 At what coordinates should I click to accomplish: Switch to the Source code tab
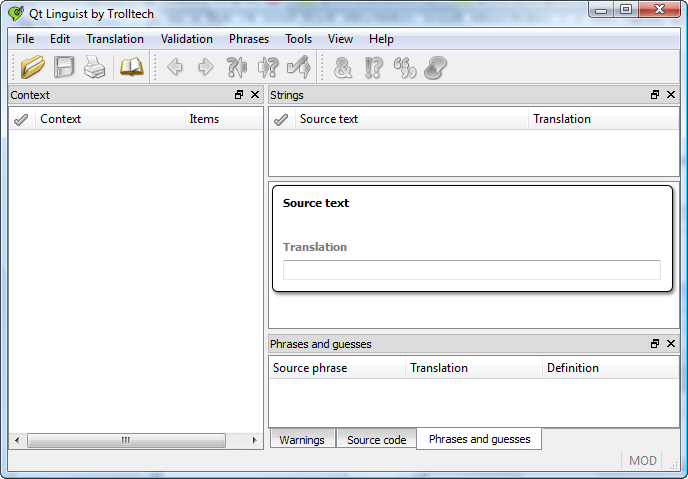pyautogui.click(x=376, y=440)
